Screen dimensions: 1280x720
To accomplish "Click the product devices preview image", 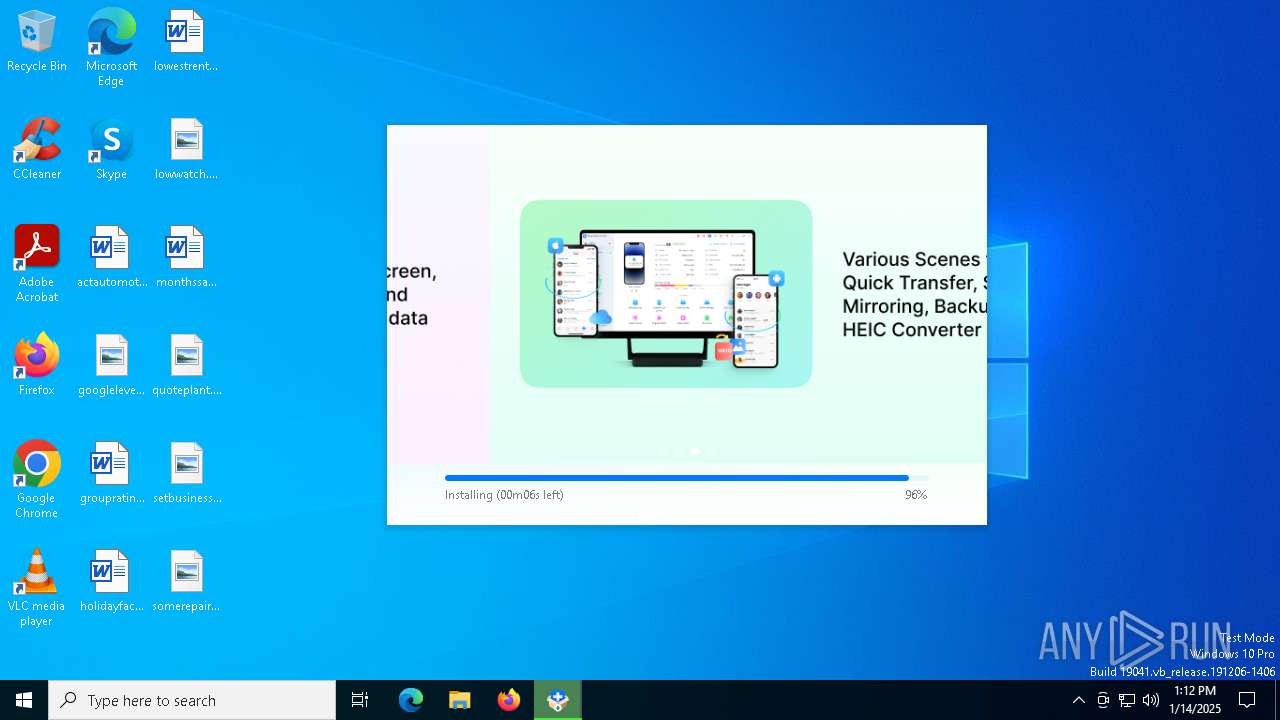I will coord(666,294).
